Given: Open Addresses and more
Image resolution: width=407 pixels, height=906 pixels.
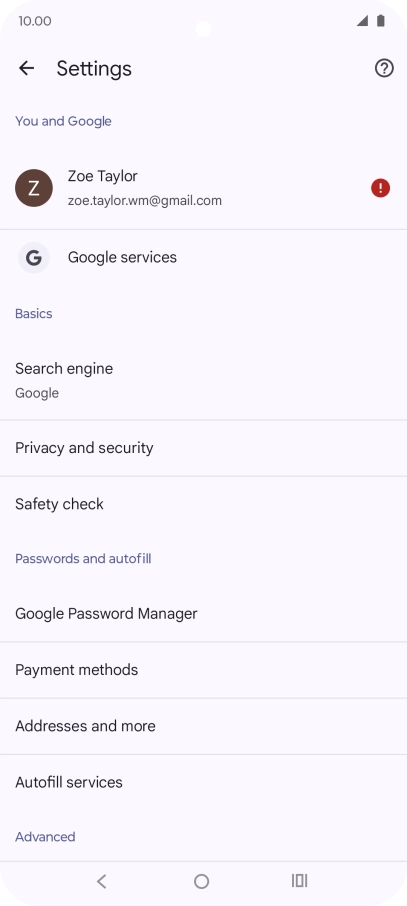Looking at the screenshot, I should [204, 726].
